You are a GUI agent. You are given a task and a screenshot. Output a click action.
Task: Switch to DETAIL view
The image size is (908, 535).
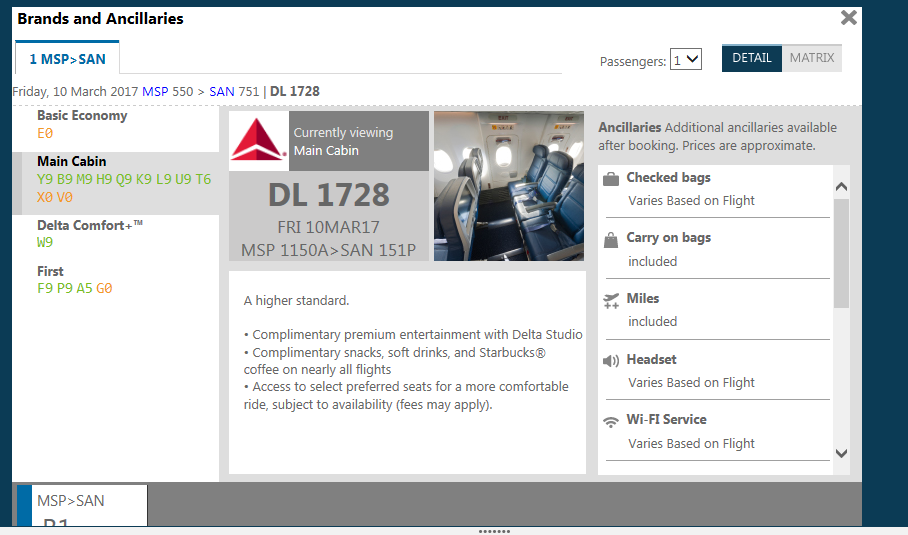click(752, 58)
